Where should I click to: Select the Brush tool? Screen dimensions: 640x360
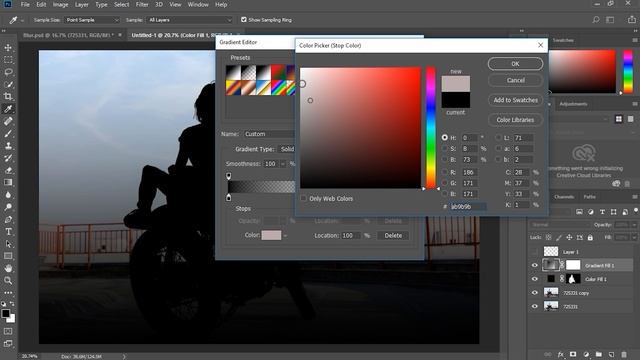(8, 133)
